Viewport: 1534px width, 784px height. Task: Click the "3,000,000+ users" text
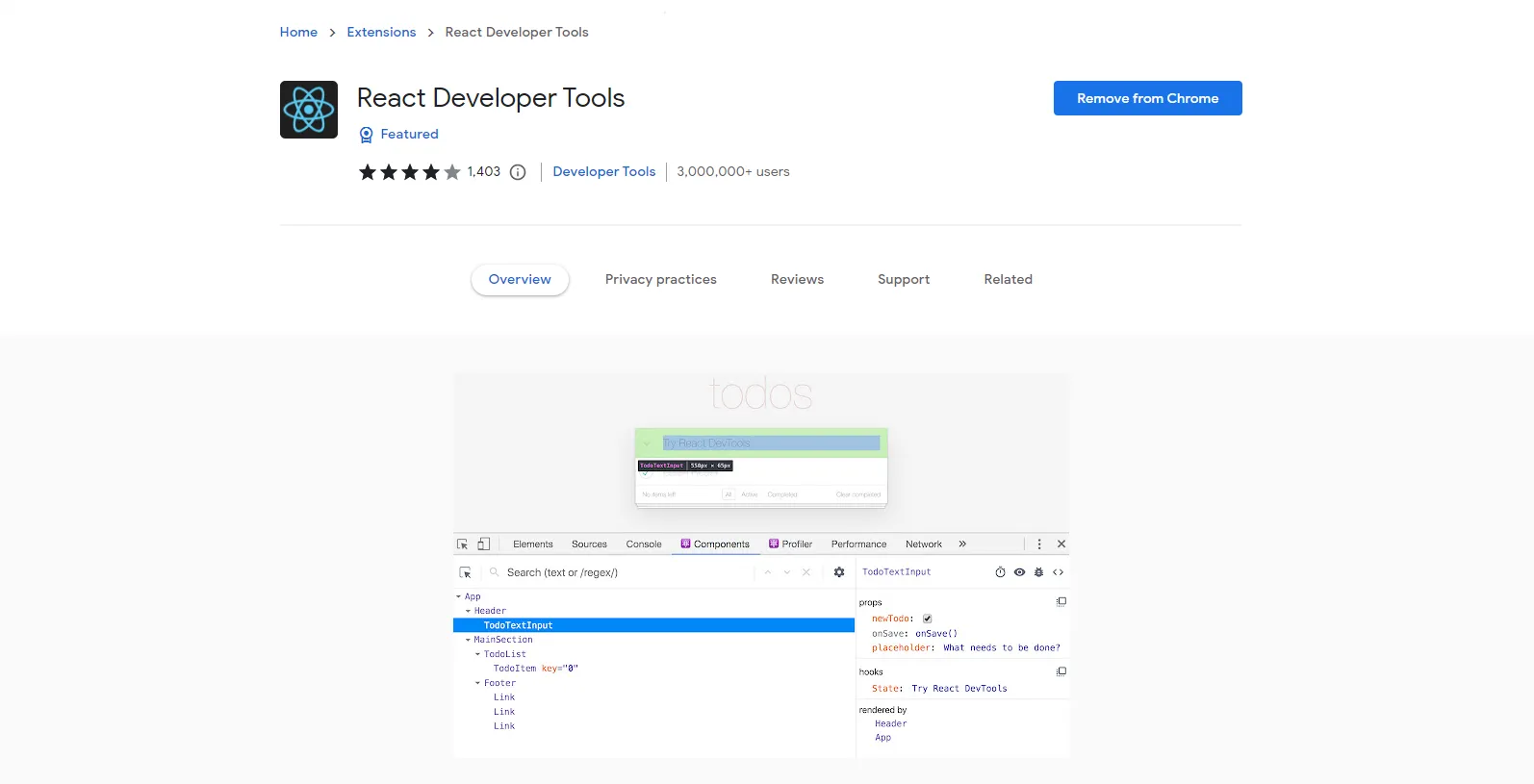(733, 172)
